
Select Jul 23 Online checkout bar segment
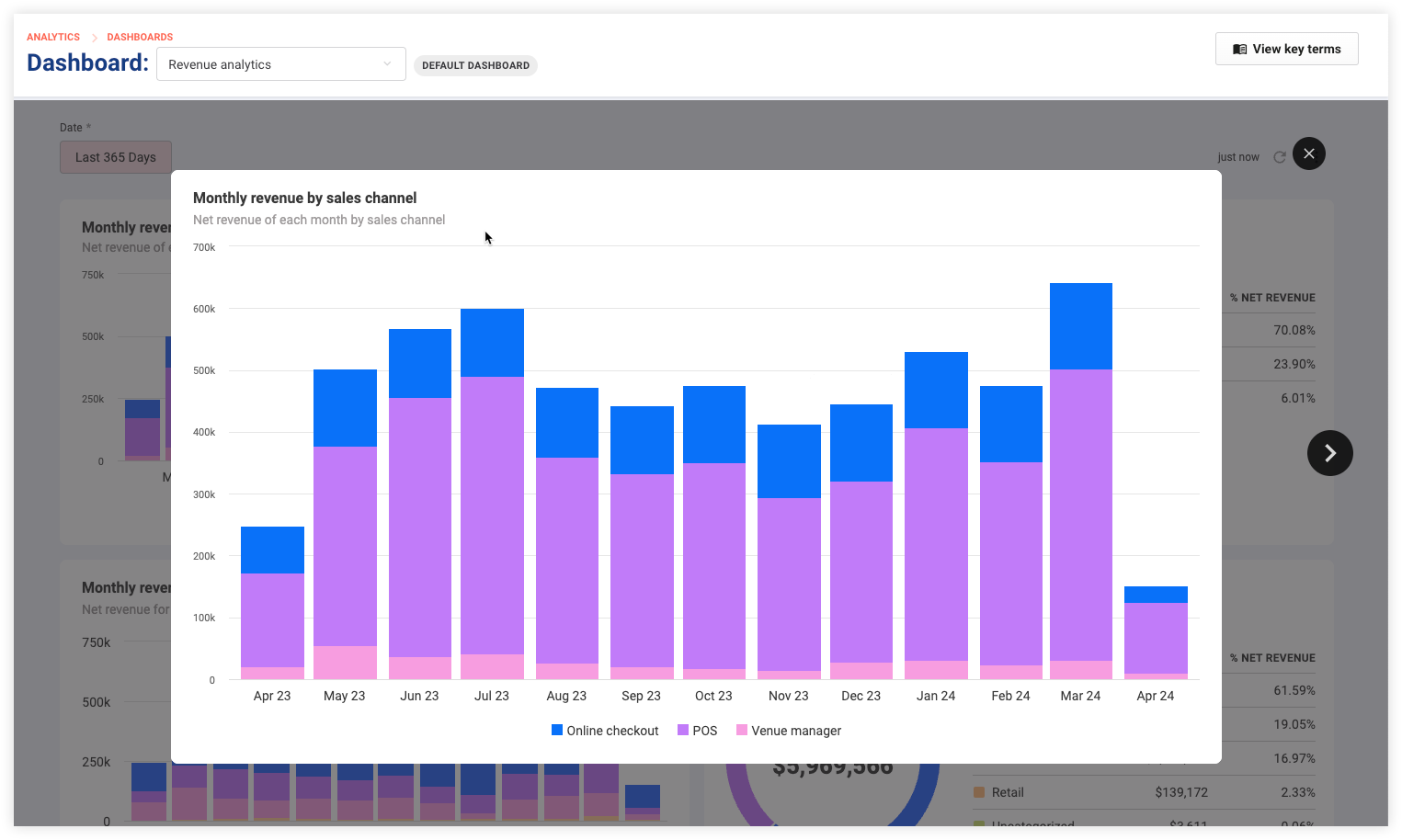492,343
